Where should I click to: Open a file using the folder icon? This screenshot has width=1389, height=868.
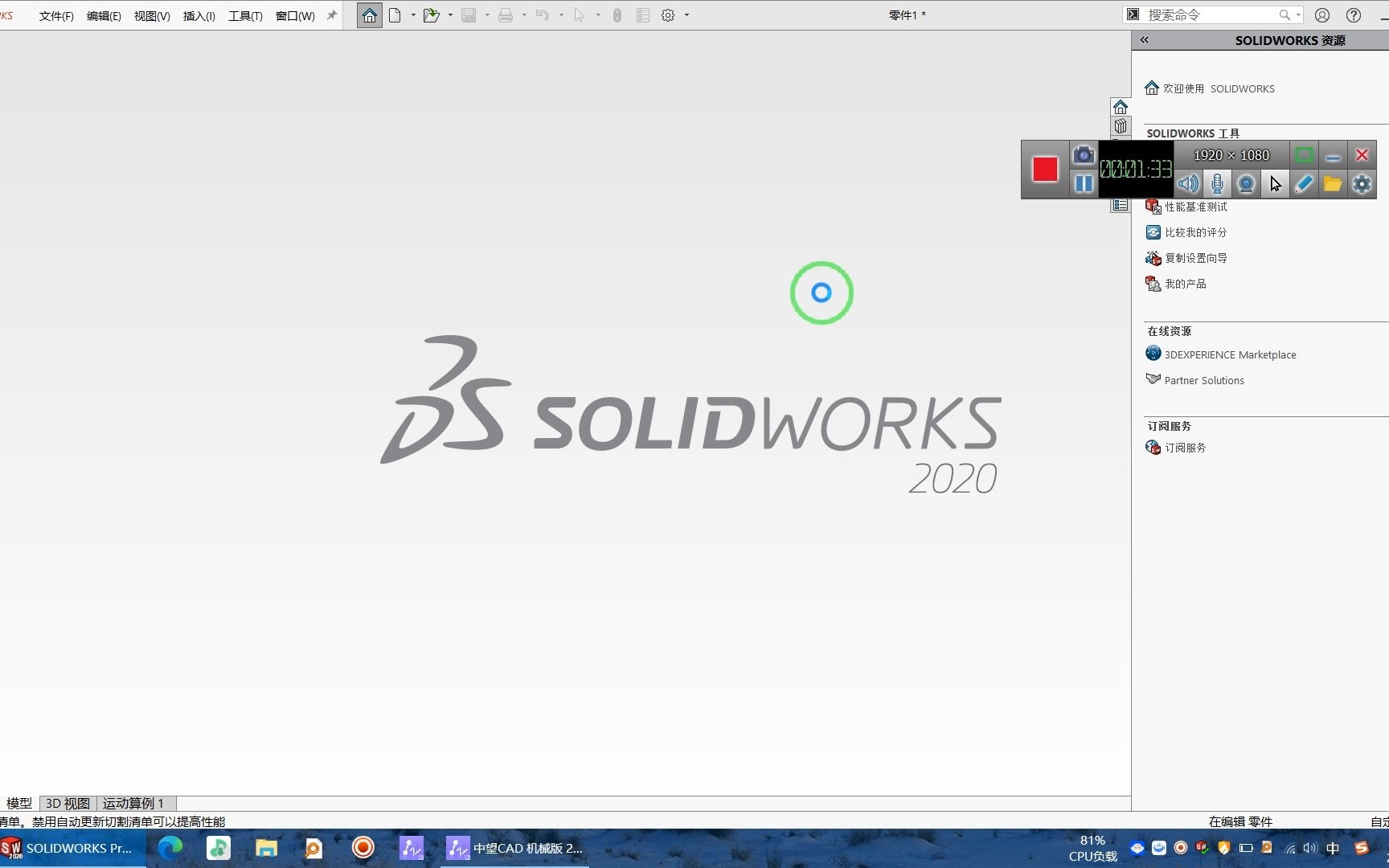(432, 15)
